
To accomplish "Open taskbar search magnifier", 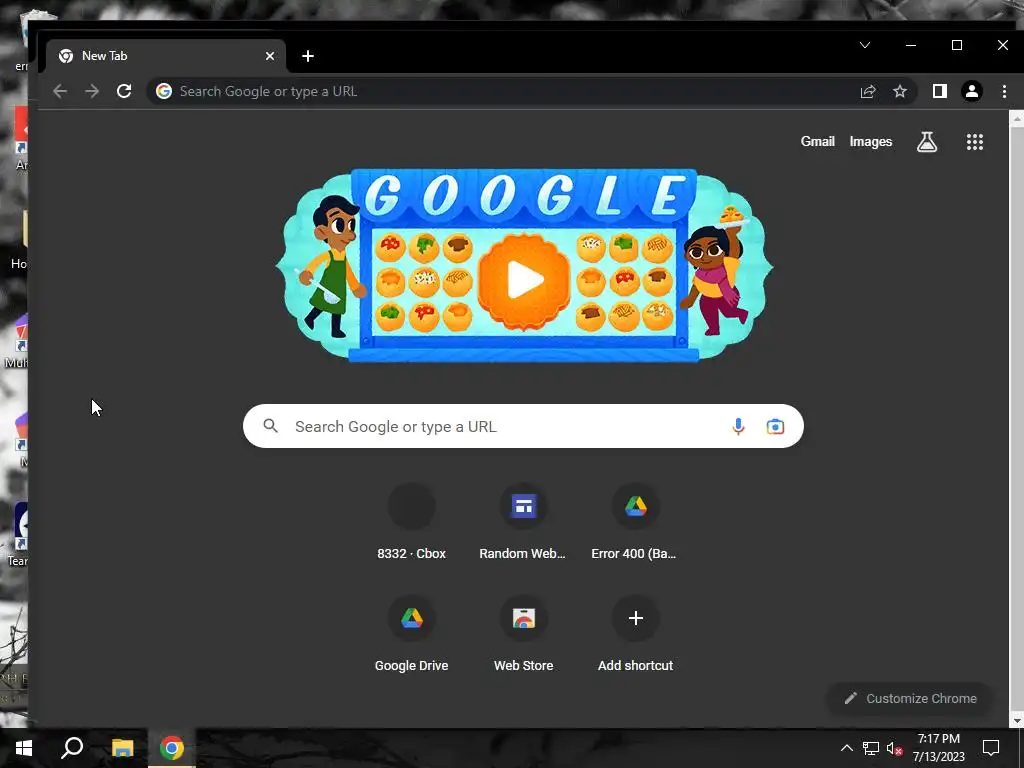I will pos(72,748).
